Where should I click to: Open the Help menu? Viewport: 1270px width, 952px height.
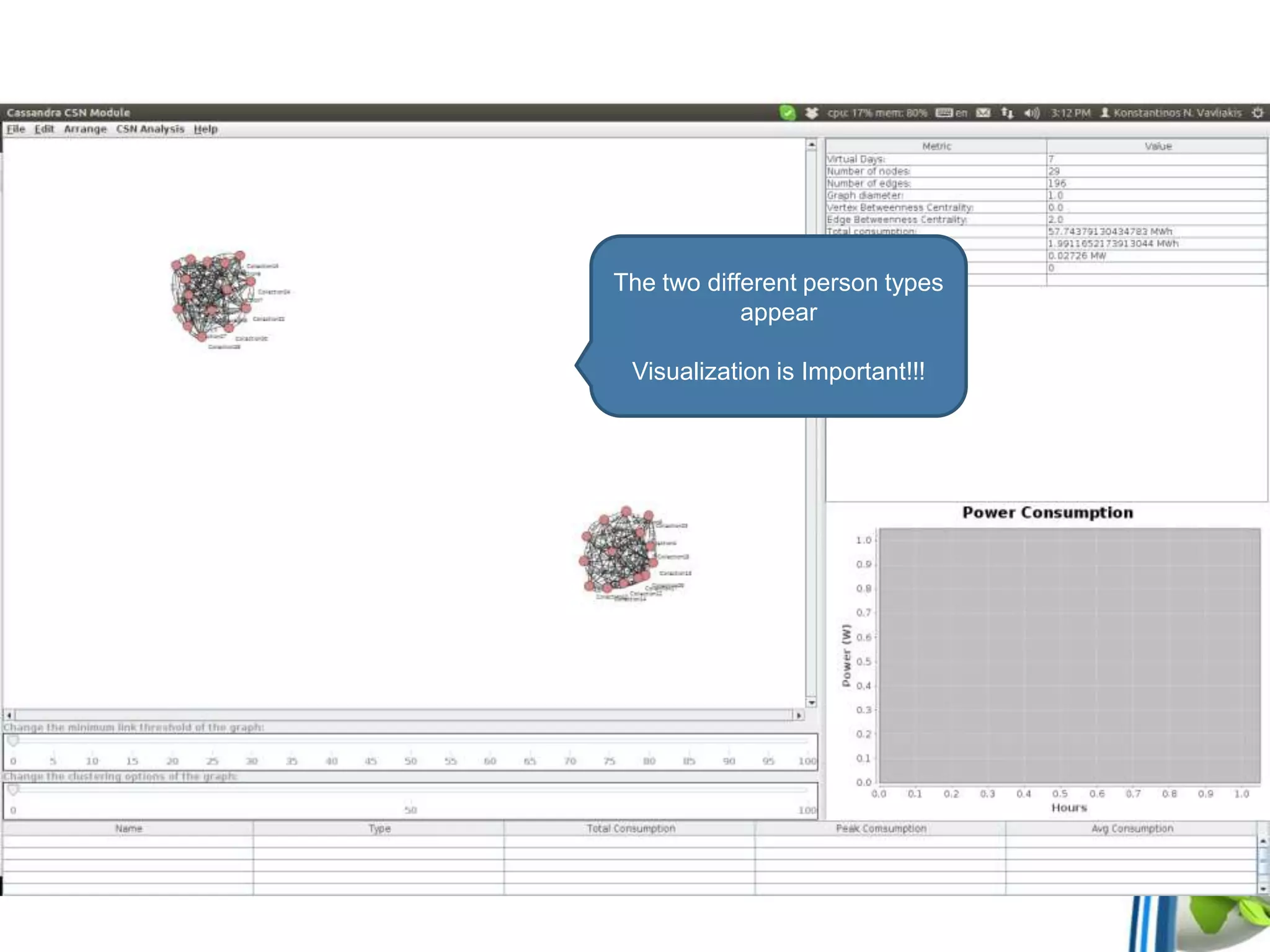tap(205, 129)
